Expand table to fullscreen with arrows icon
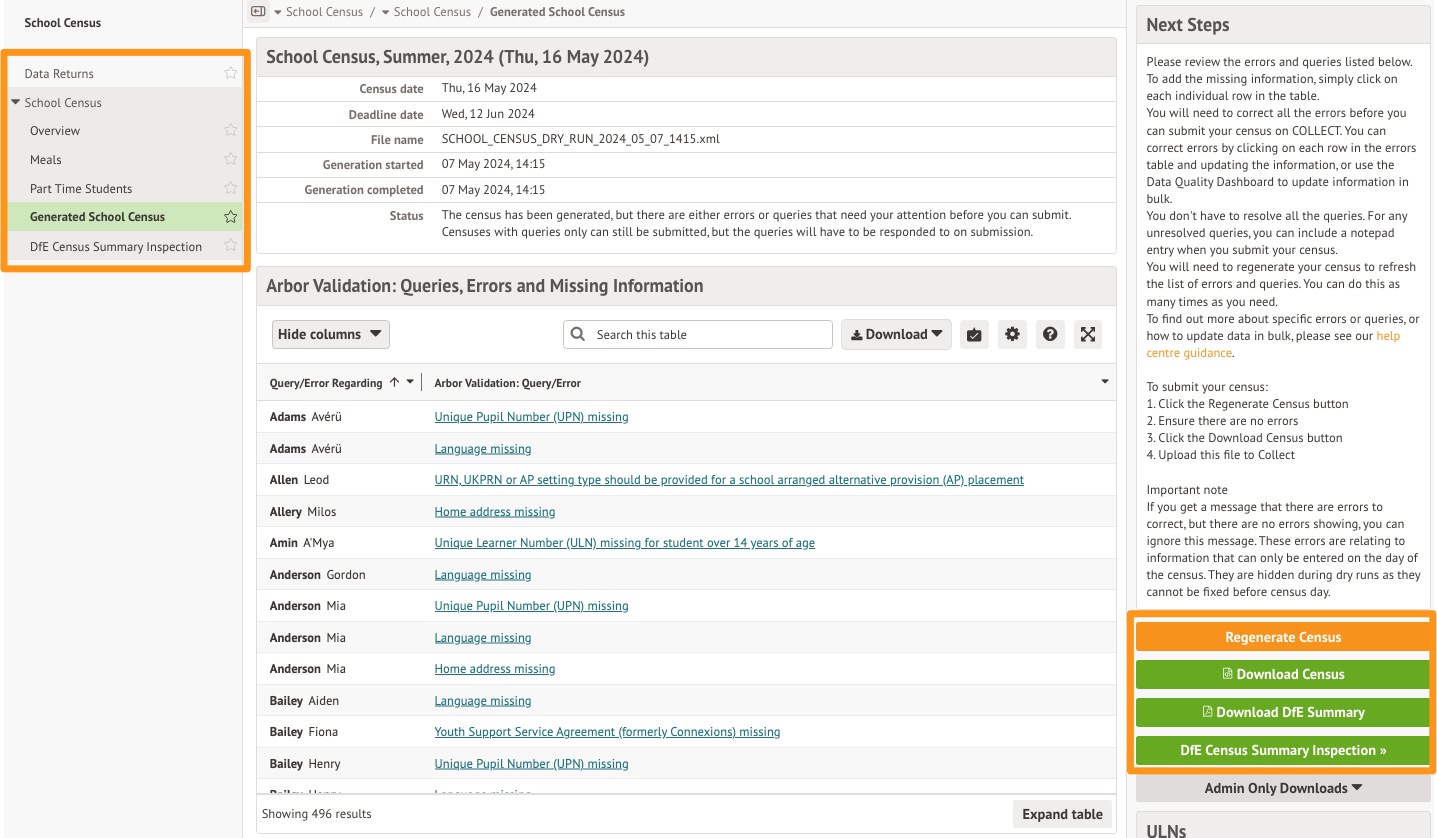The image size is (1437, 838). (1087, 335)
